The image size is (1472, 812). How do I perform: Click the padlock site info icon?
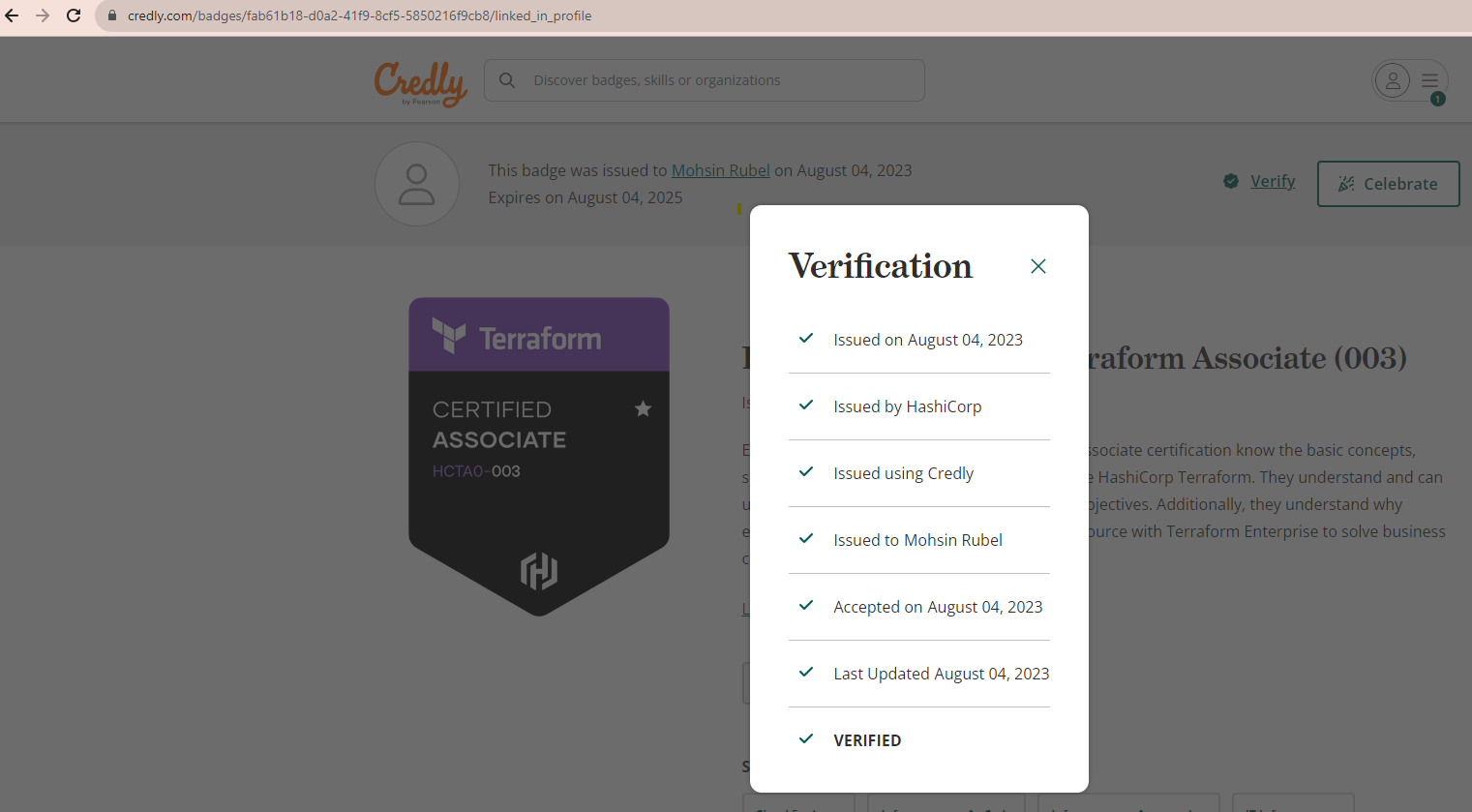pos(112,15)
